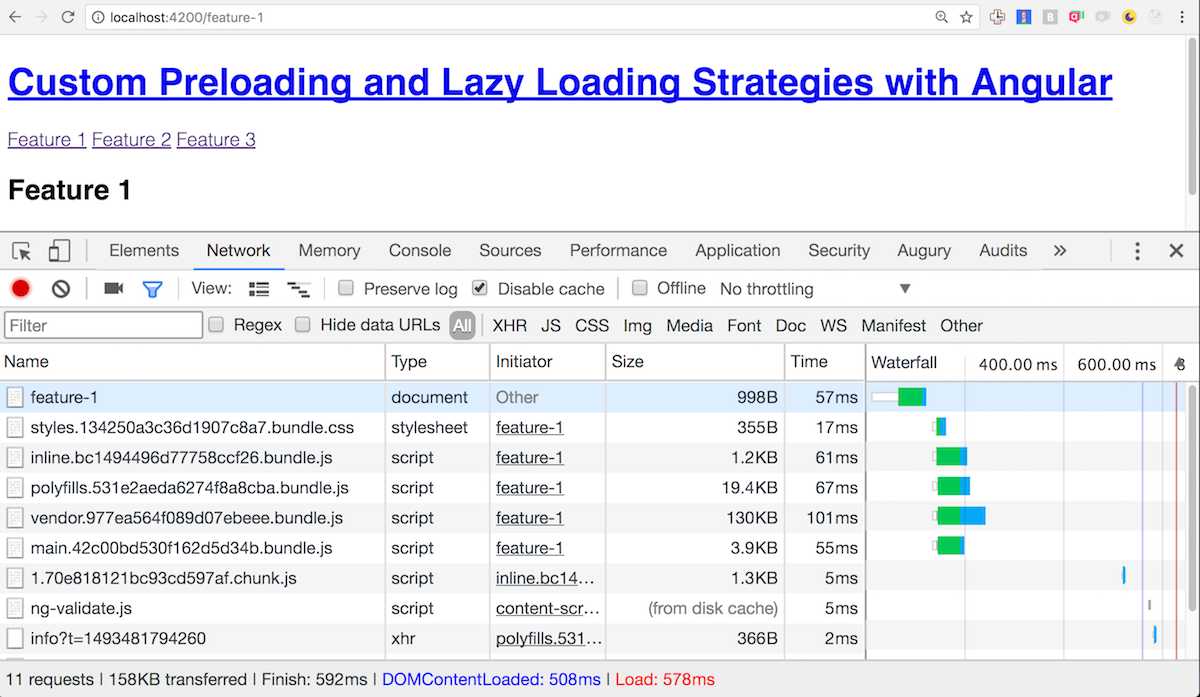Open the Console tab

(x=420, y=251)
